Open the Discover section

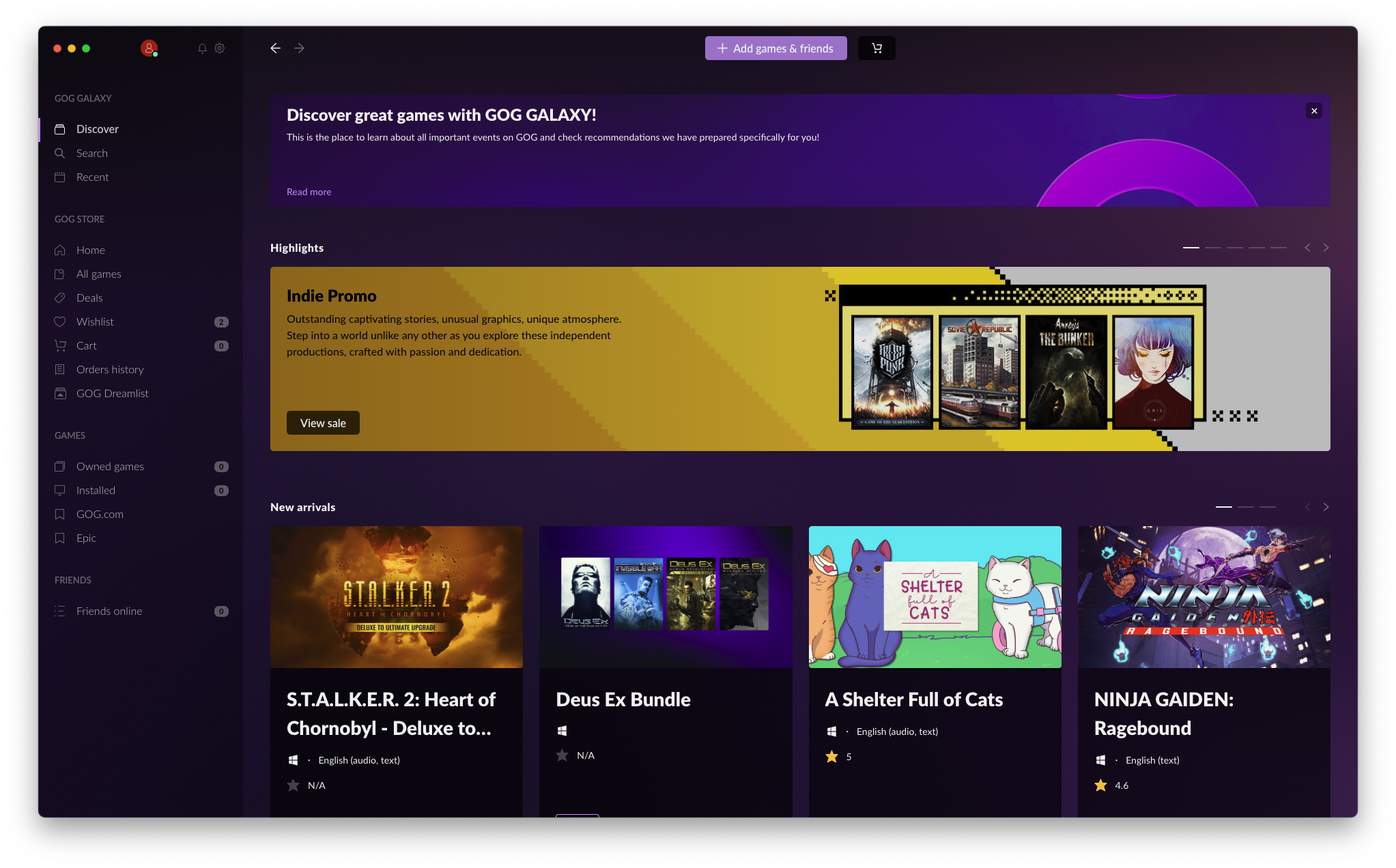[x=141, y=129]
